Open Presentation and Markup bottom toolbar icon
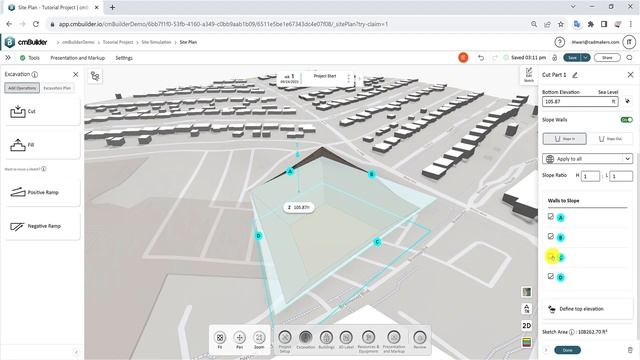 (x=394, y=341)
